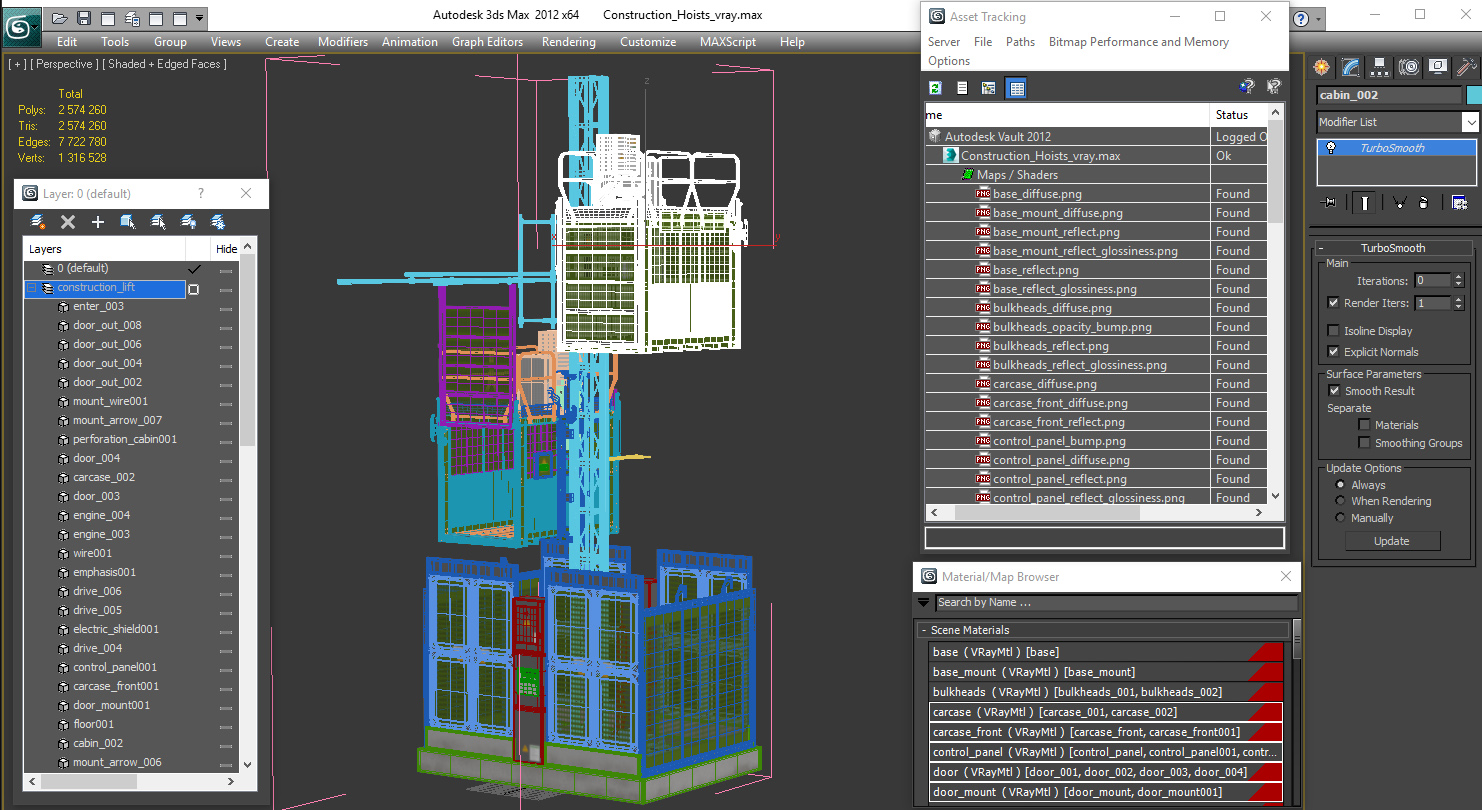
Task: Click Table View icon in Asset Tracking toolbar
Action: [x=1016, y=88]
